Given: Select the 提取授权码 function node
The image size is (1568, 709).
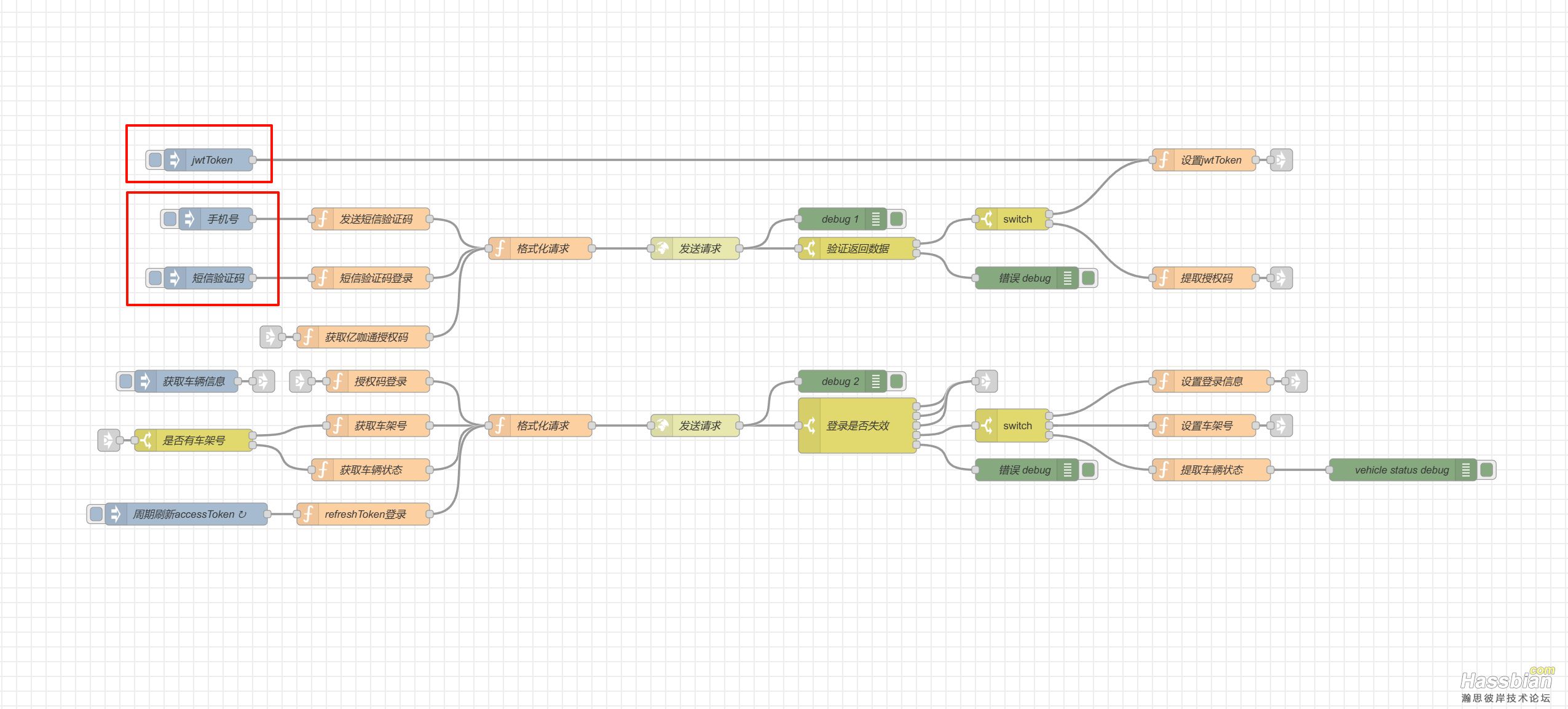Looking at the screenshot, I should 1204,278.
